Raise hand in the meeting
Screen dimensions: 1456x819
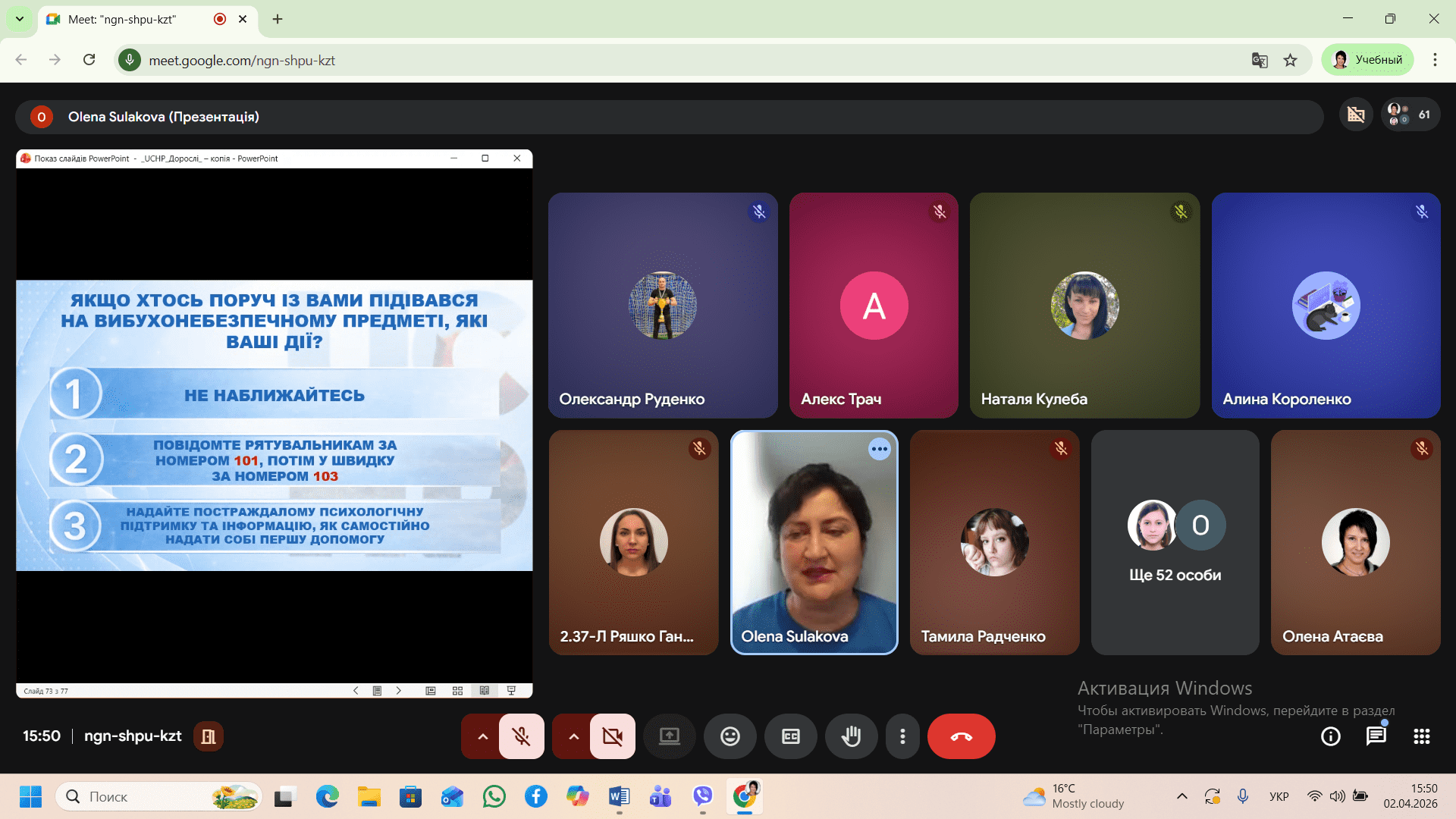pos(851,736)
